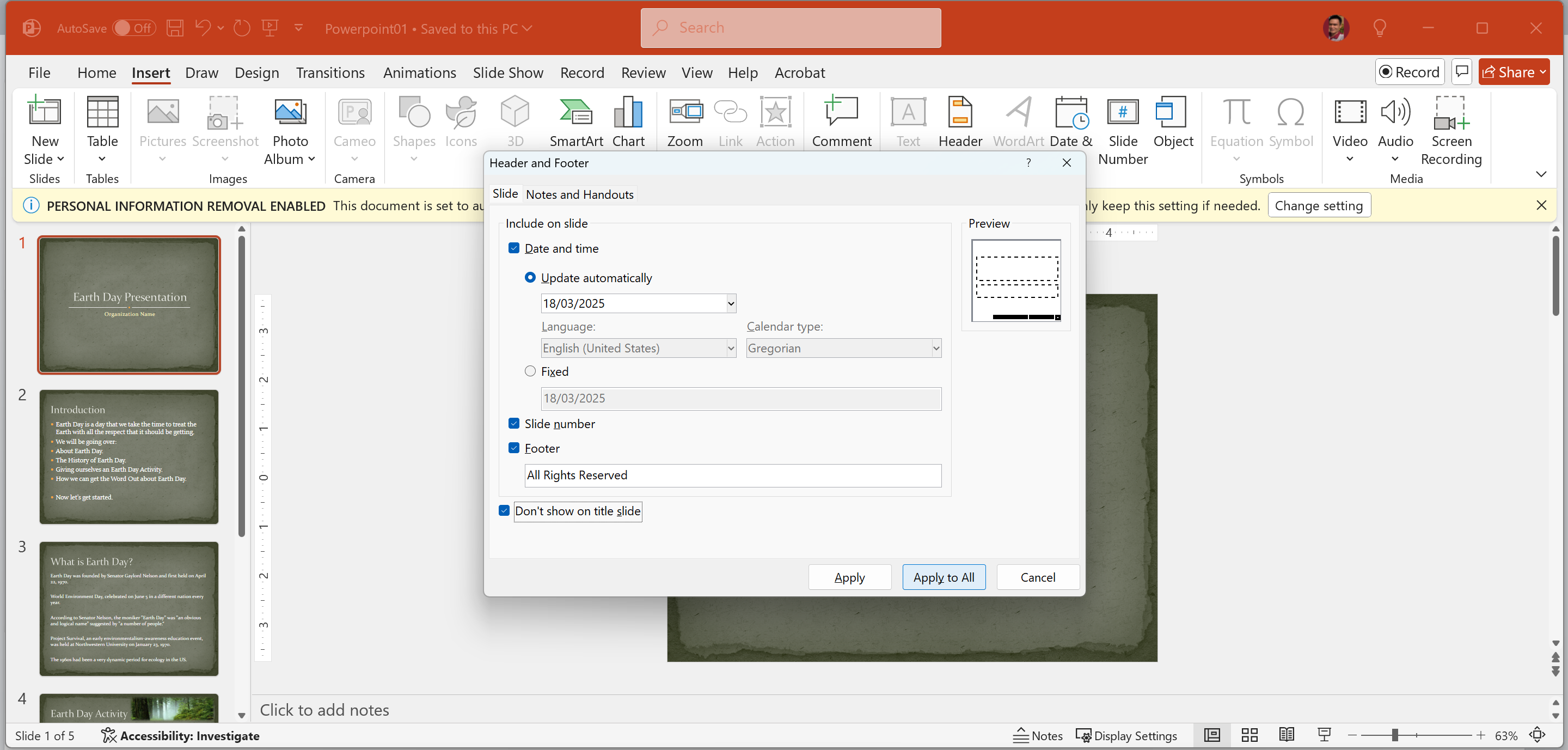Click the Footer text field All Rights Reserved
This screenshot has height=750, width=1568.
(732, 475)
